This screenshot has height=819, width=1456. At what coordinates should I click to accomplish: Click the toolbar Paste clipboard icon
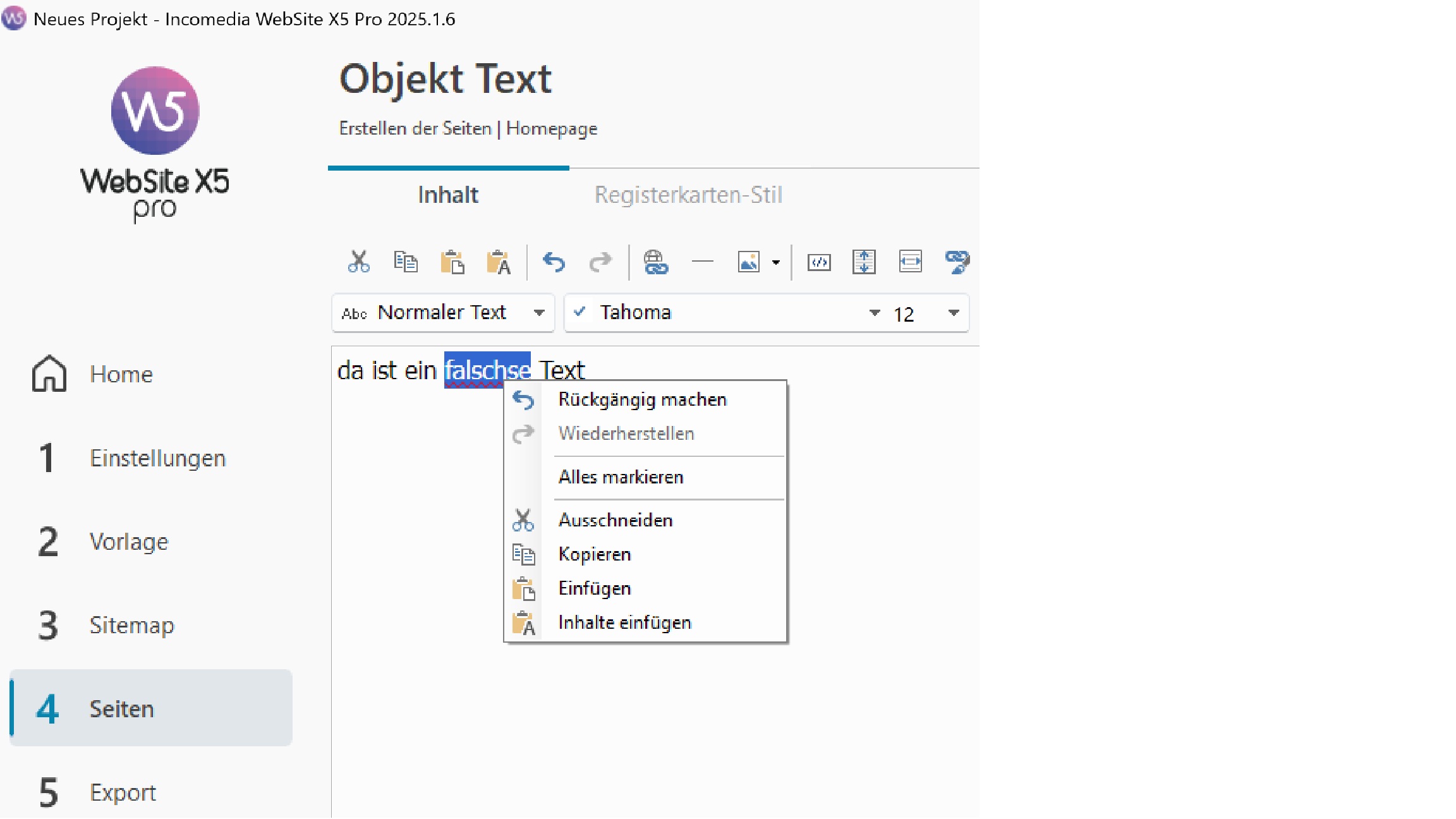coord(452,262)
